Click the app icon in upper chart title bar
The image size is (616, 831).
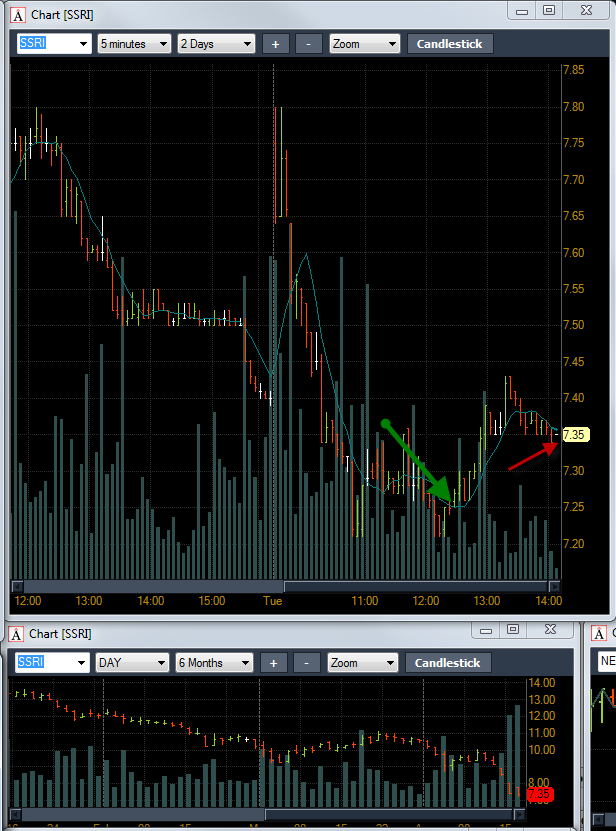click(18, 15)
